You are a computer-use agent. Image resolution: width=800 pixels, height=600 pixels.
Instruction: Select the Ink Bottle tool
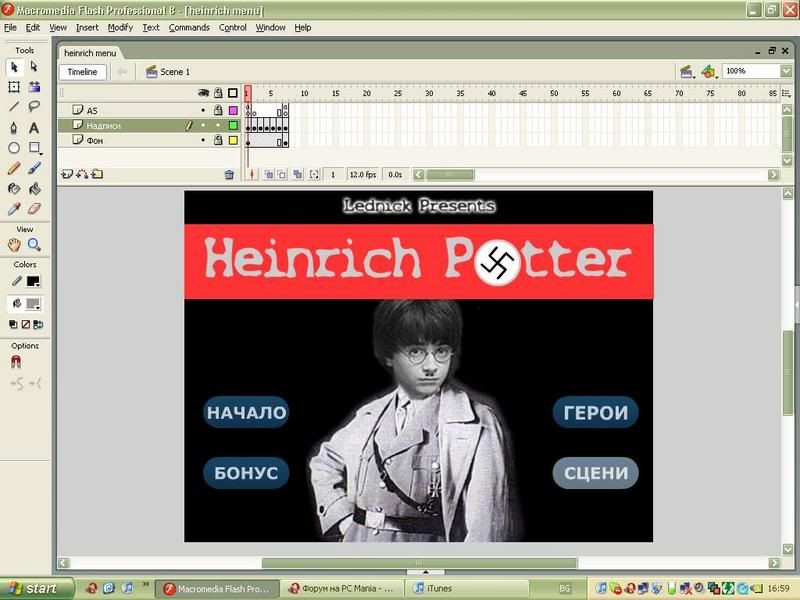click(x=14, y=189)
